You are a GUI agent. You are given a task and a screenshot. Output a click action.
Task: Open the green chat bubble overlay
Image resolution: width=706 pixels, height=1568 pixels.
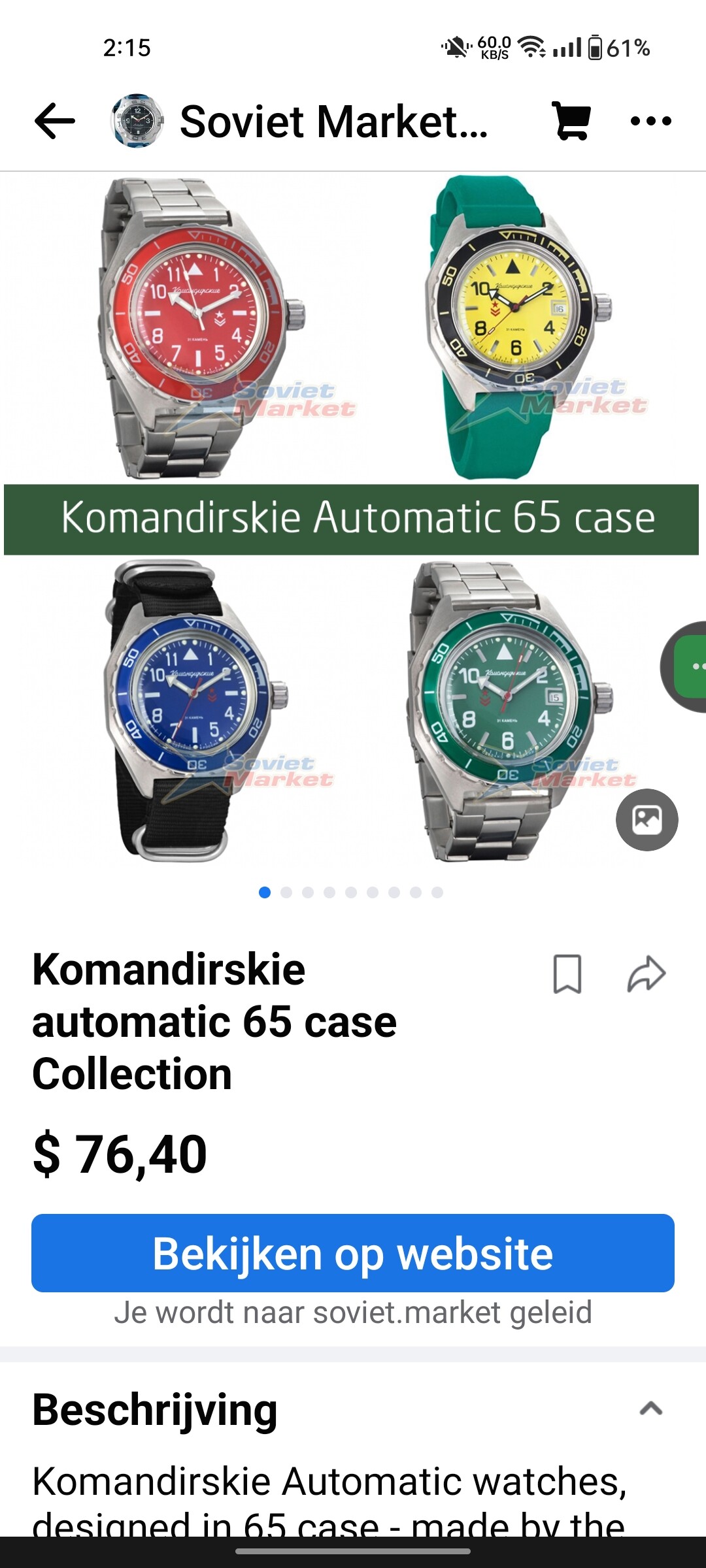click(x=684, y=666)
